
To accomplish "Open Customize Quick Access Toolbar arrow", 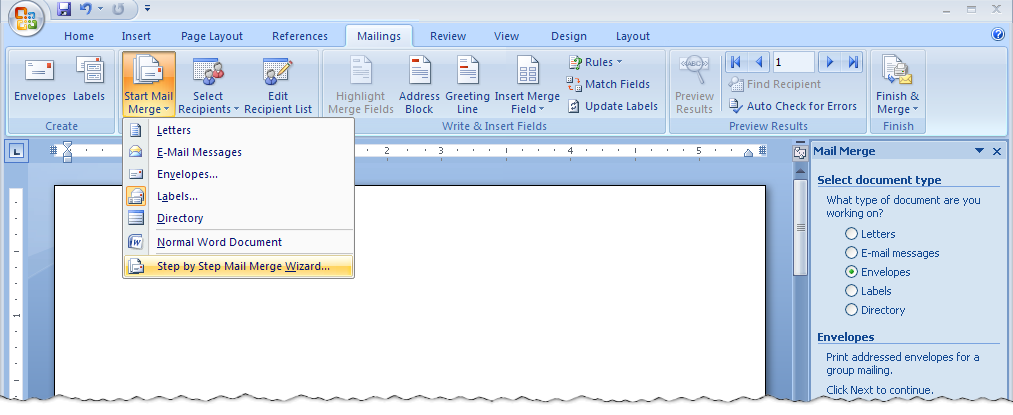I will coord(147,8).
